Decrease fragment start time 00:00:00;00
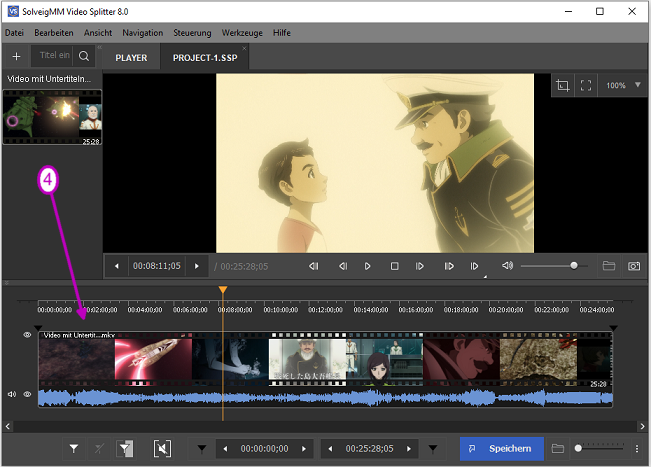This screenshot has width=651, height=467. coord(225,449)
